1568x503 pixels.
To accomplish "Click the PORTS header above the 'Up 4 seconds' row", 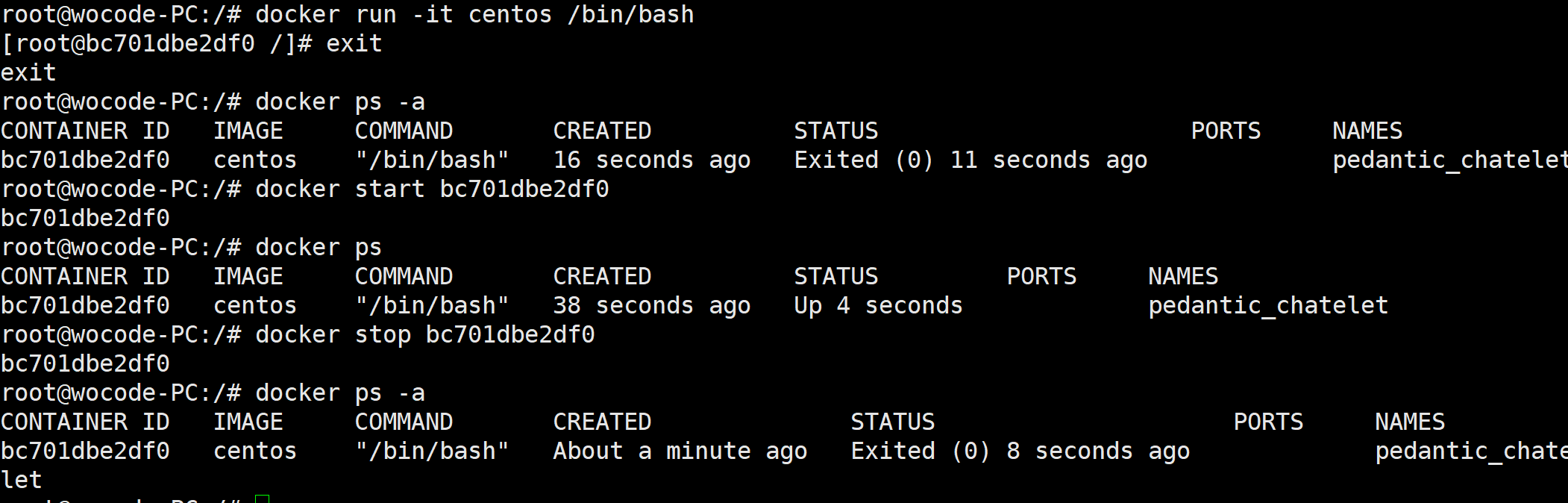I will point(1041,276).
